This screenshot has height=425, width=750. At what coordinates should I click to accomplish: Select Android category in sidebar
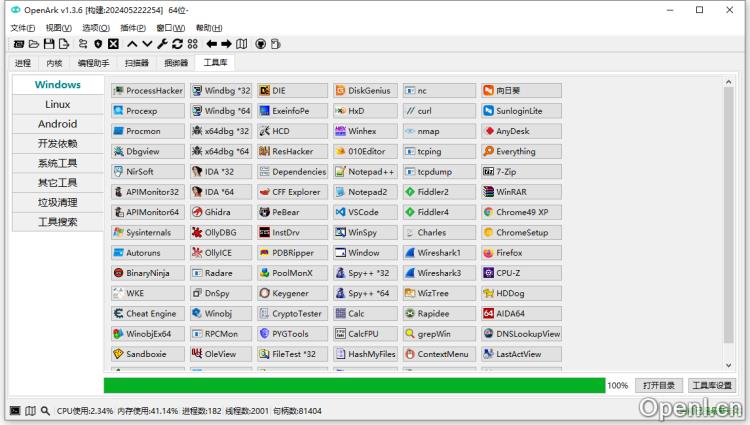pyautogui.click(x=58, y=124)
